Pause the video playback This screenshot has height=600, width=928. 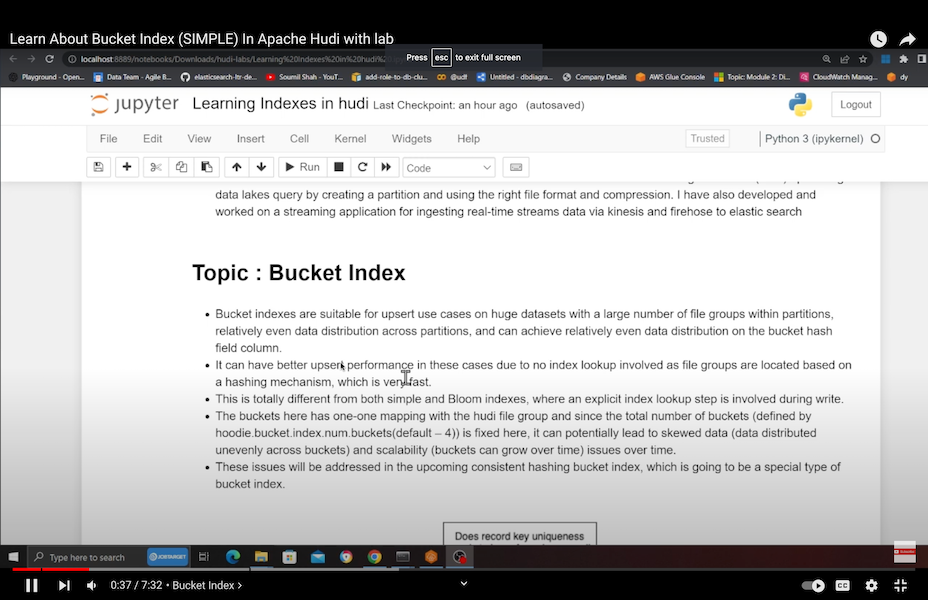(31, 585)
